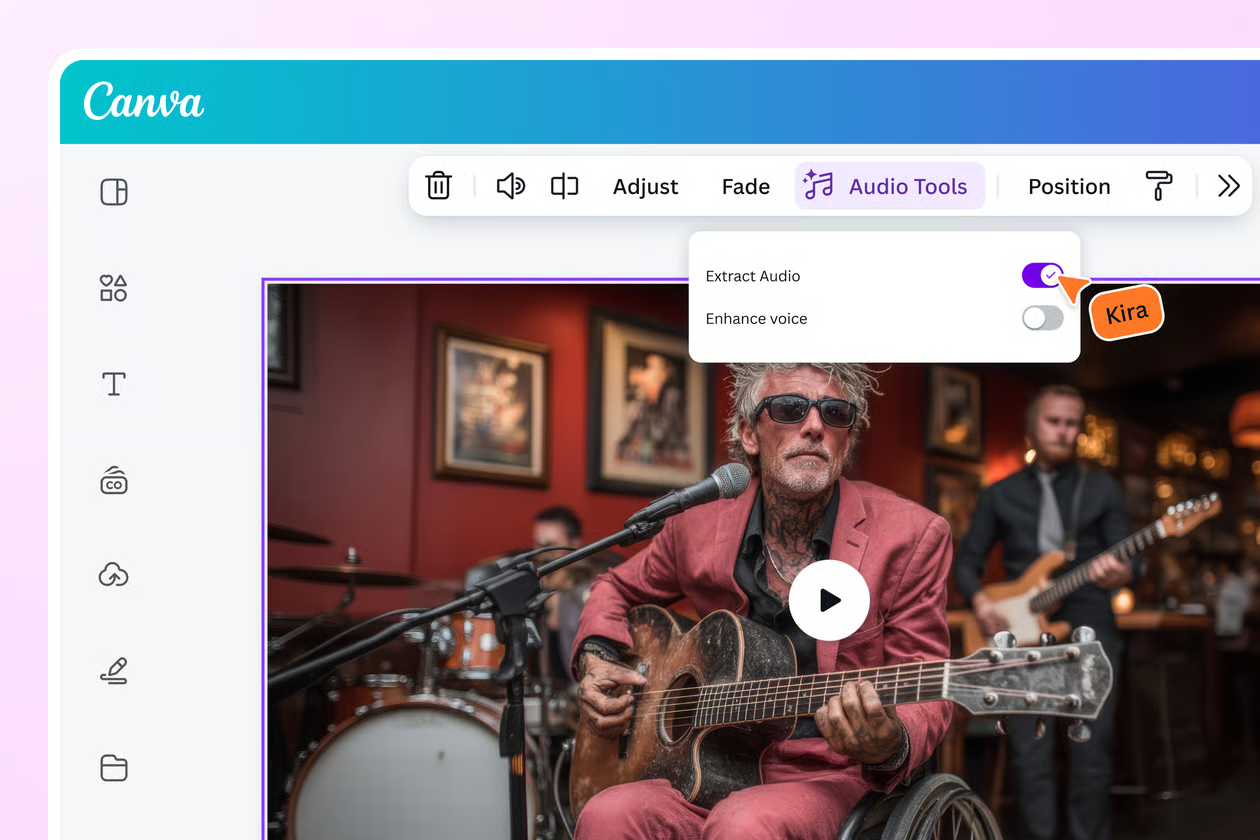Click the Adjust button in toolbar

point(645,186)
